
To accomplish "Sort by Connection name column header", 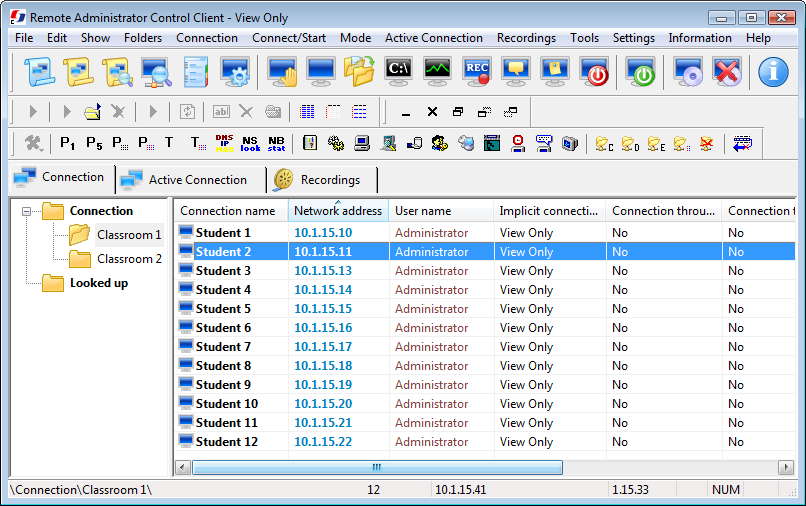I will (x=231, y=211).
